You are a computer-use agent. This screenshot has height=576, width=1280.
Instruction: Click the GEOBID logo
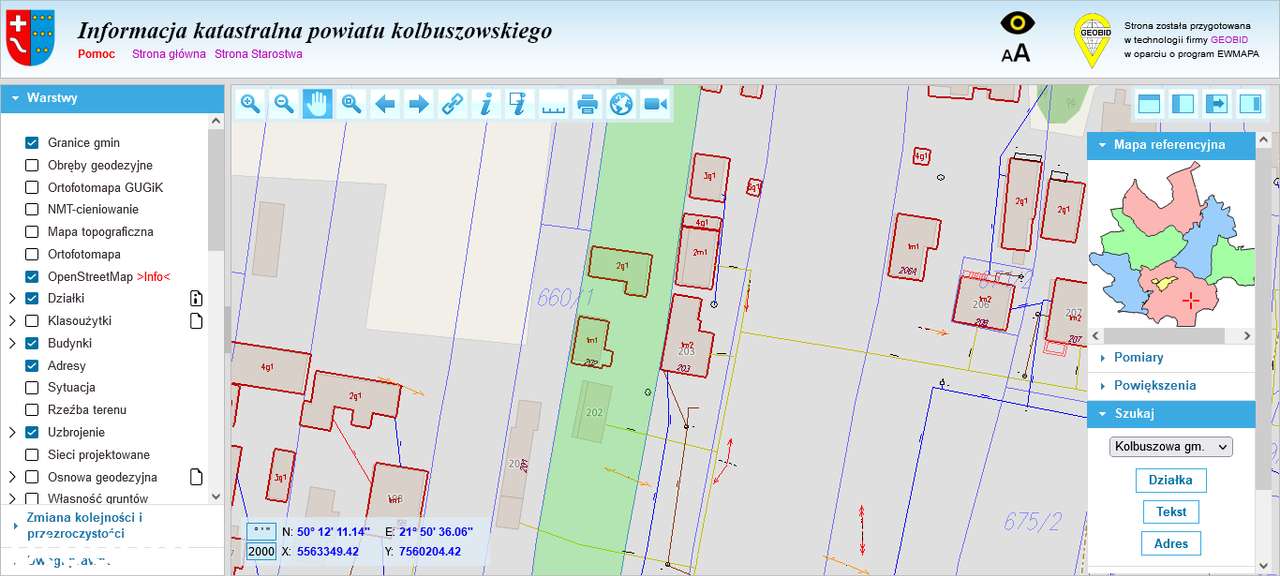click(1092, 40)
